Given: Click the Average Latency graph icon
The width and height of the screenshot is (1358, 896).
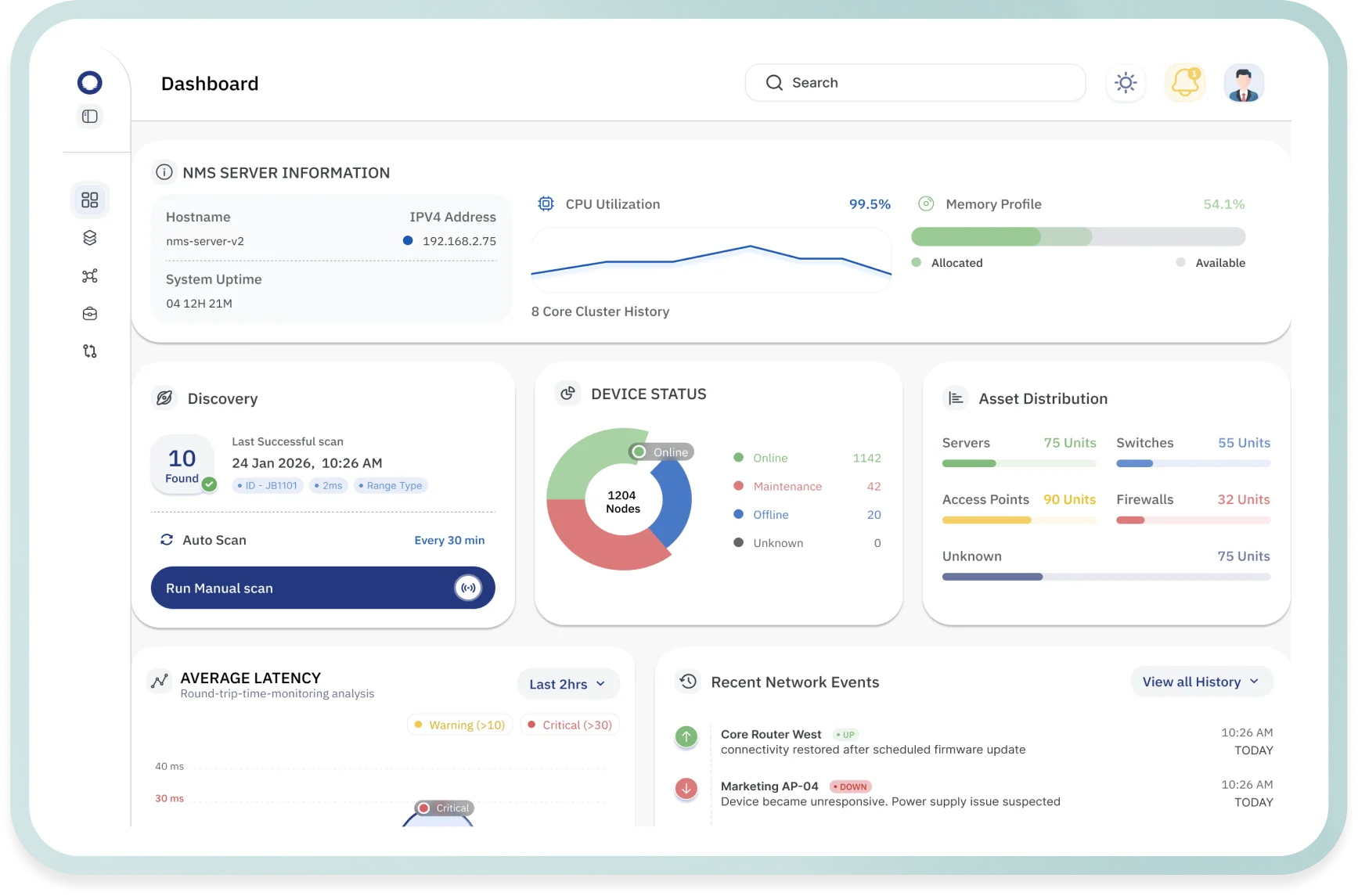Looking at the screenshot, I should 160,682.
